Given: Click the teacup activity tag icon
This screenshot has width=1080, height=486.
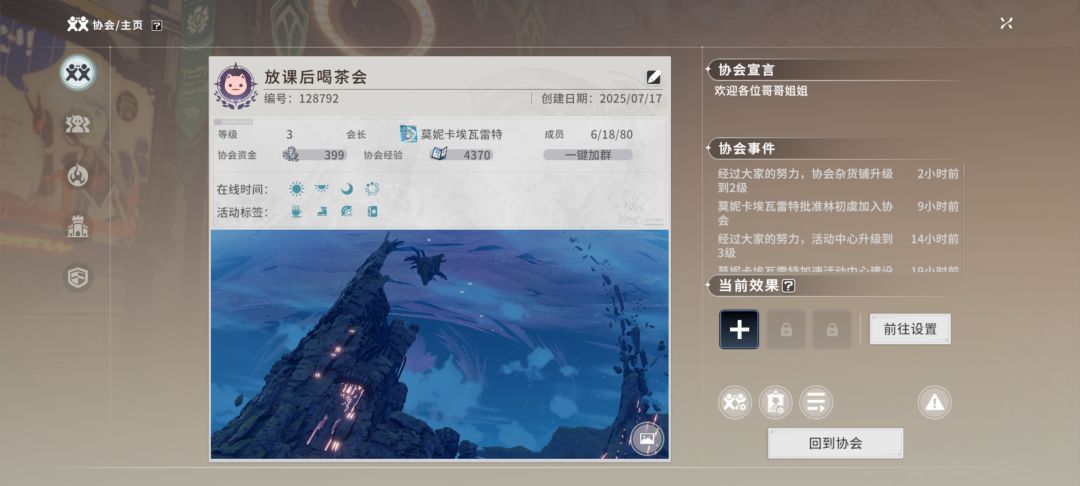Looking at the screenshot, I should (x=296, y=212).
